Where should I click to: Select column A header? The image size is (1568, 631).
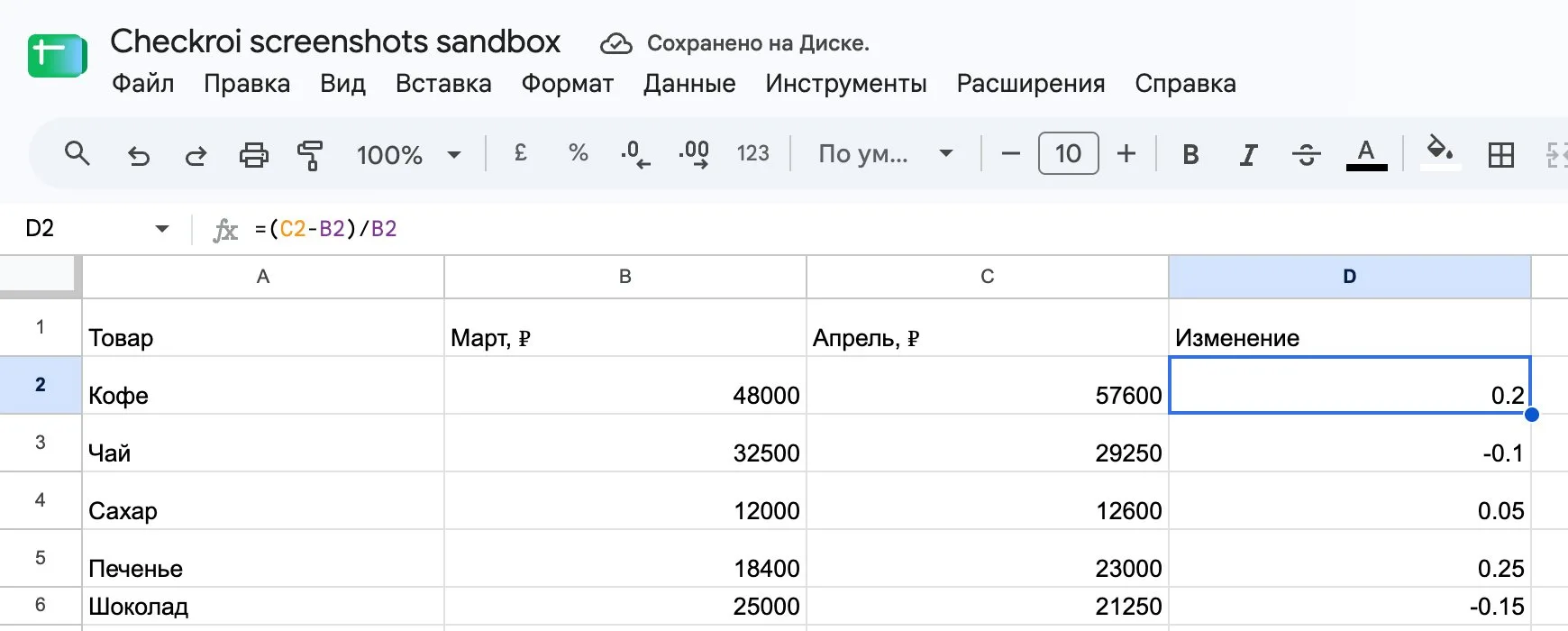(263, 277)
